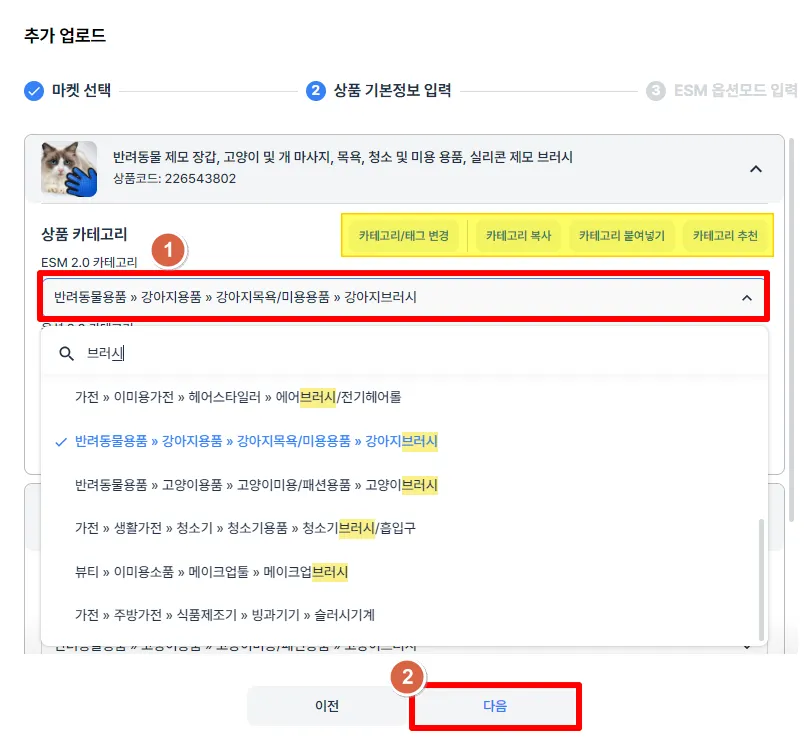
Task: Click the step 3 ESM 옵션모드 입력 number icon
Action: 655,91
